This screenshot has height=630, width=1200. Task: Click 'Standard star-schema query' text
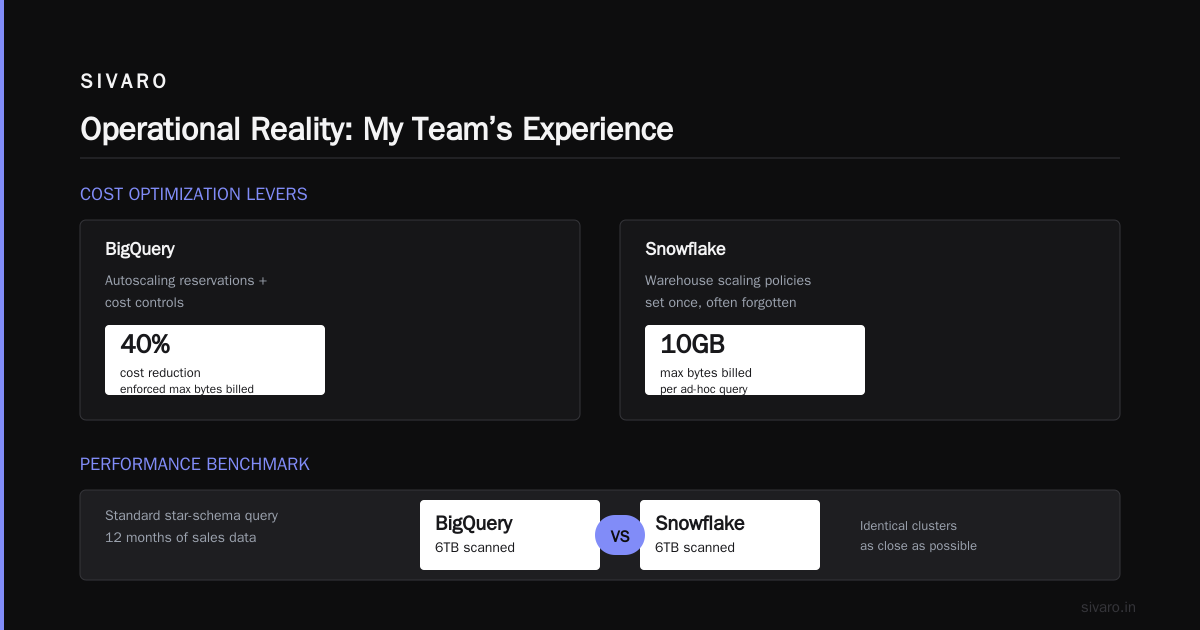(x=192, y=516)
